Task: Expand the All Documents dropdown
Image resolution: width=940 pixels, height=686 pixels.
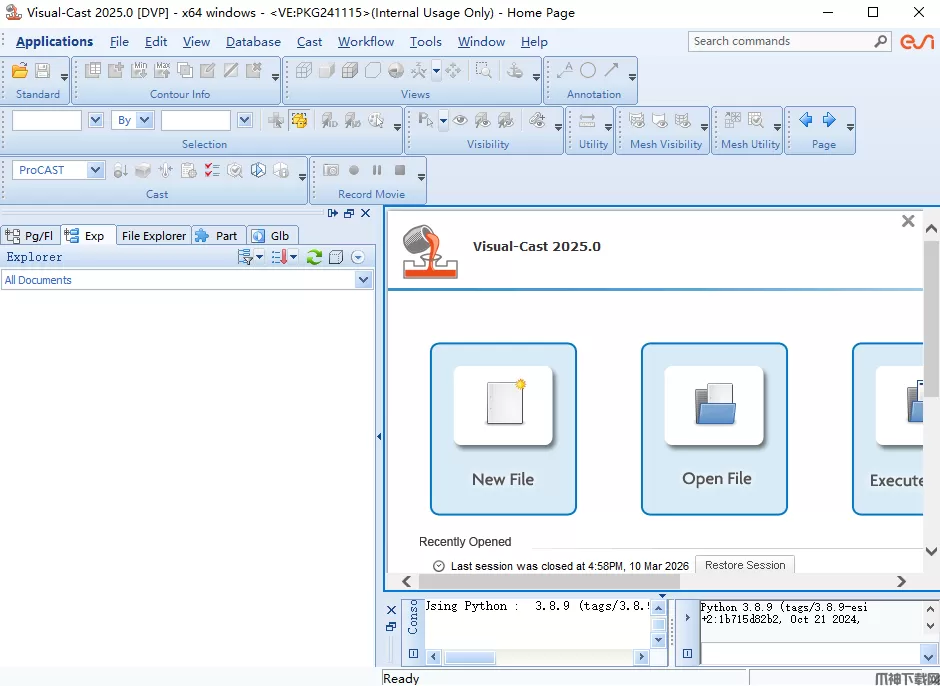Action: pyautogui.click(x=363, y=280)
